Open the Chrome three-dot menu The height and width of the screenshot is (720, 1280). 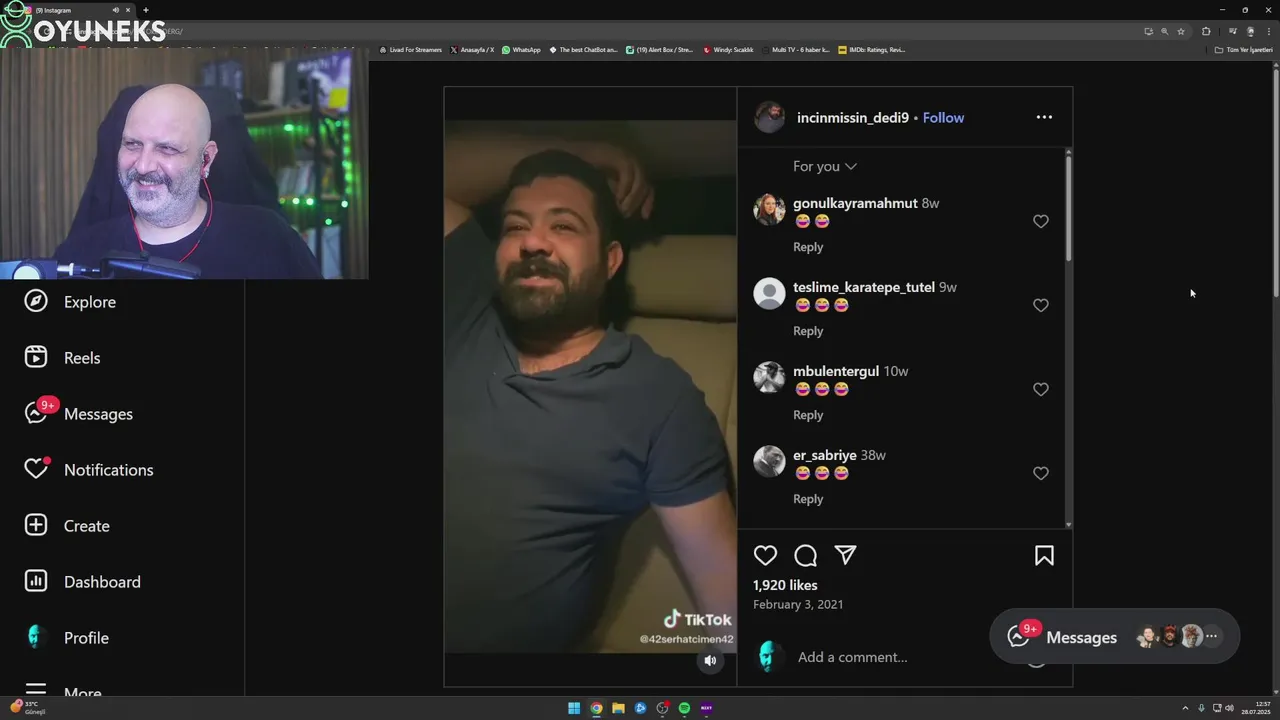pos(1269,31)
